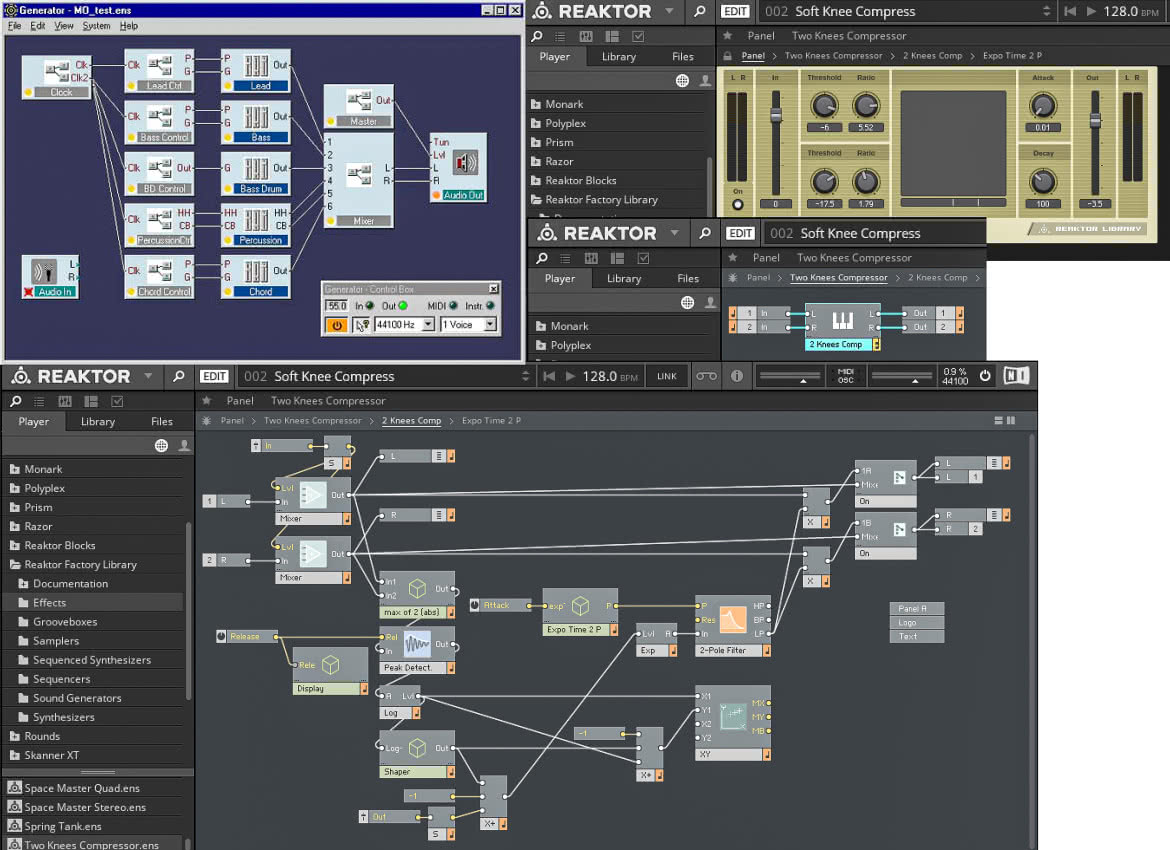Click the MIDI OSC indicator in bottom Reaktor toolbar
The image size is (1170, 850).
click(845, 375)
